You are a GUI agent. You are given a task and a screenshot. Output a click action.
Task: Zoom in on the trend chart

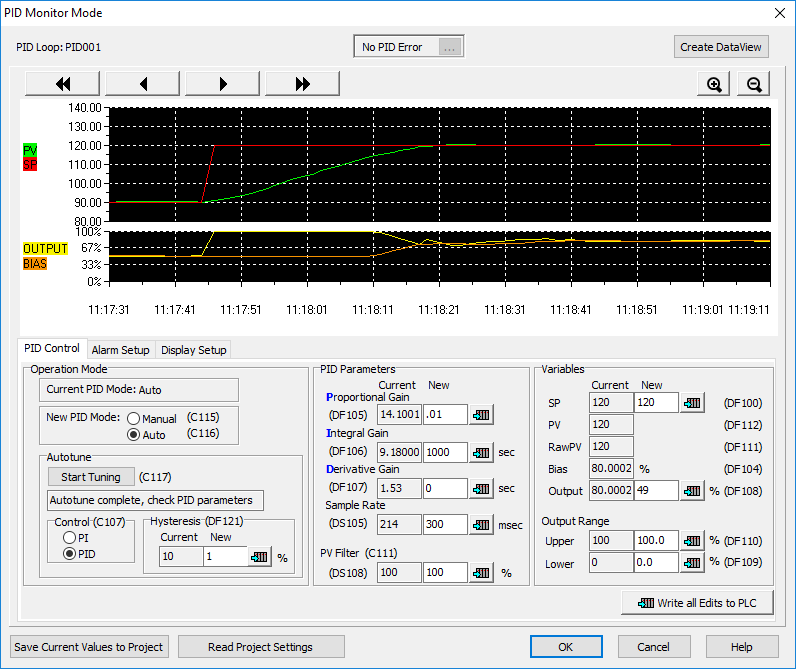pos(714,85)
